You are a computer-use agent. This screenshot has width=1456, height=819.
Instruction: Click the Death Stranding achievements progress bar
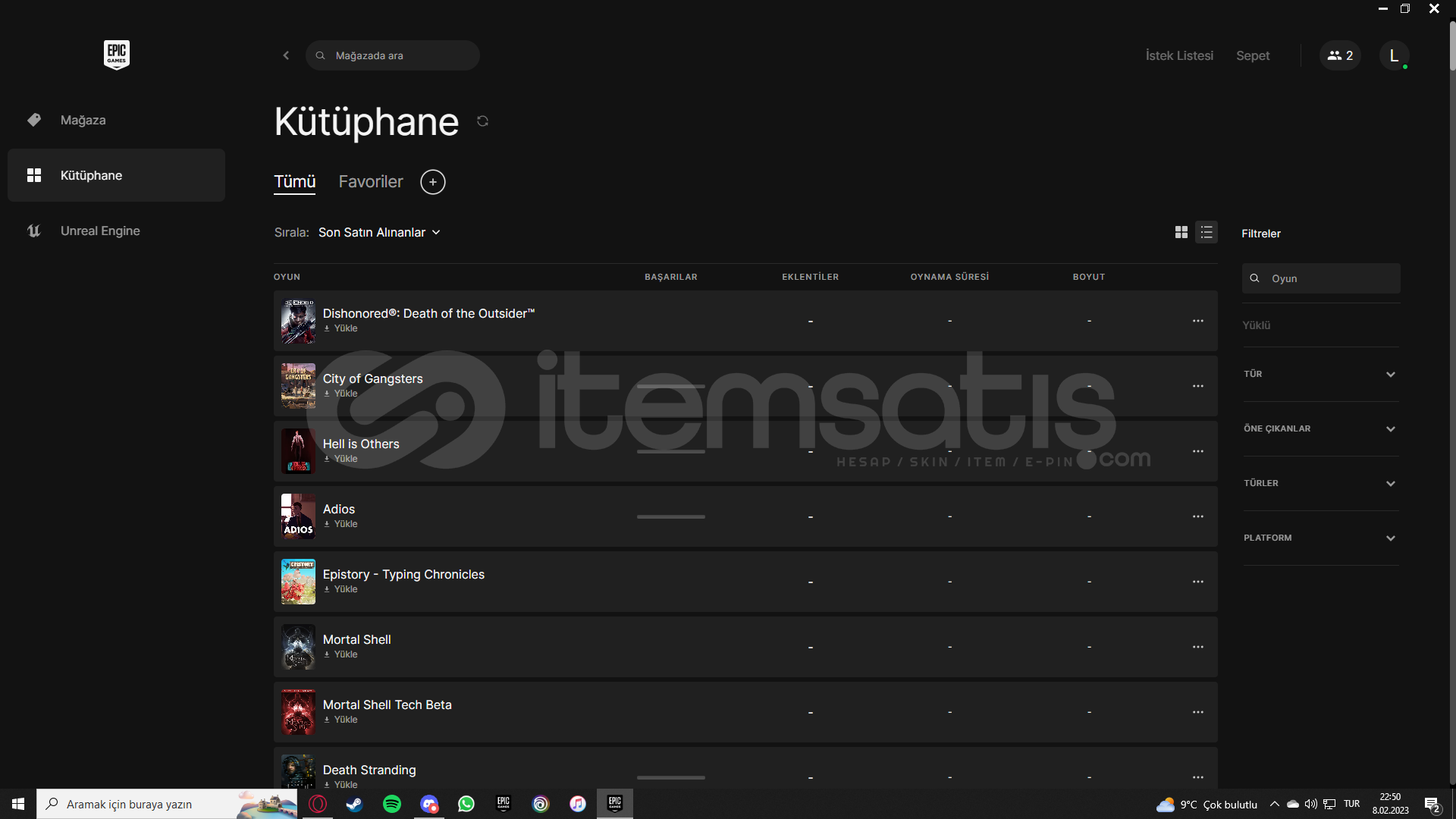pos(671,777)
